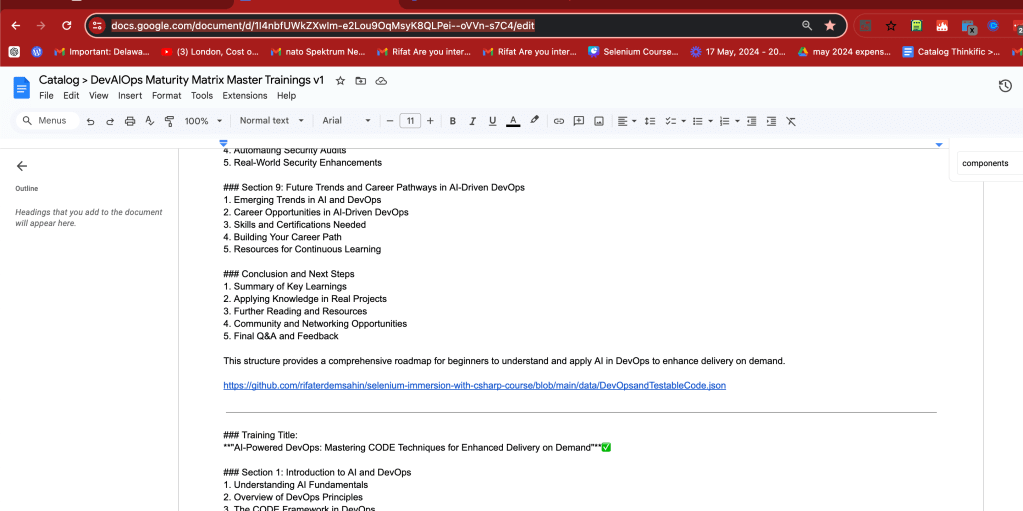Click the document title text
The height and width of the screenshot is (511, 1023).
pyautogui.click(x=181, y=80)
